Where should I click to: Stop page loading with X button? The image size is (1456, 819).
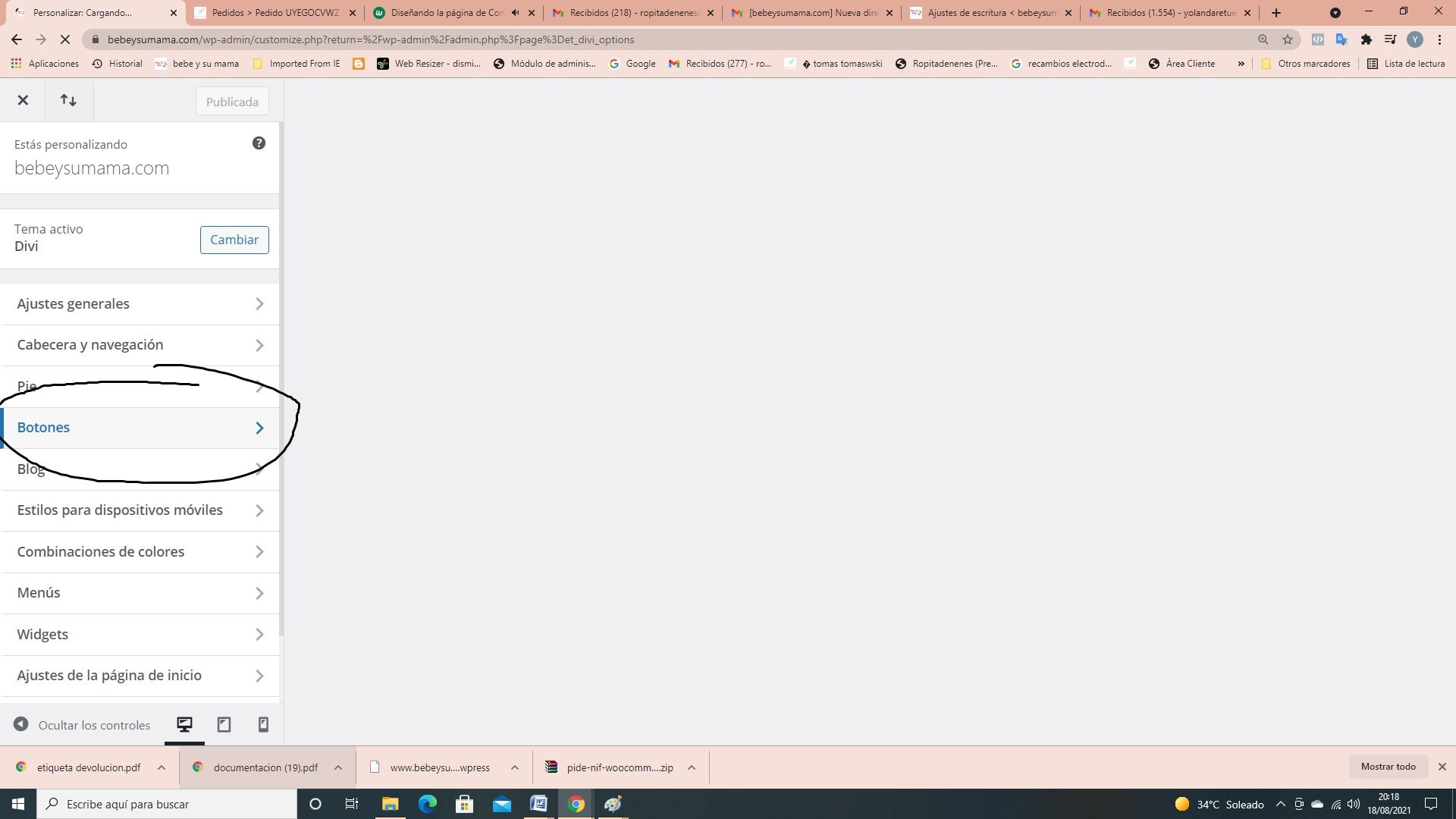pyautogui.click(x=65, y=39)
